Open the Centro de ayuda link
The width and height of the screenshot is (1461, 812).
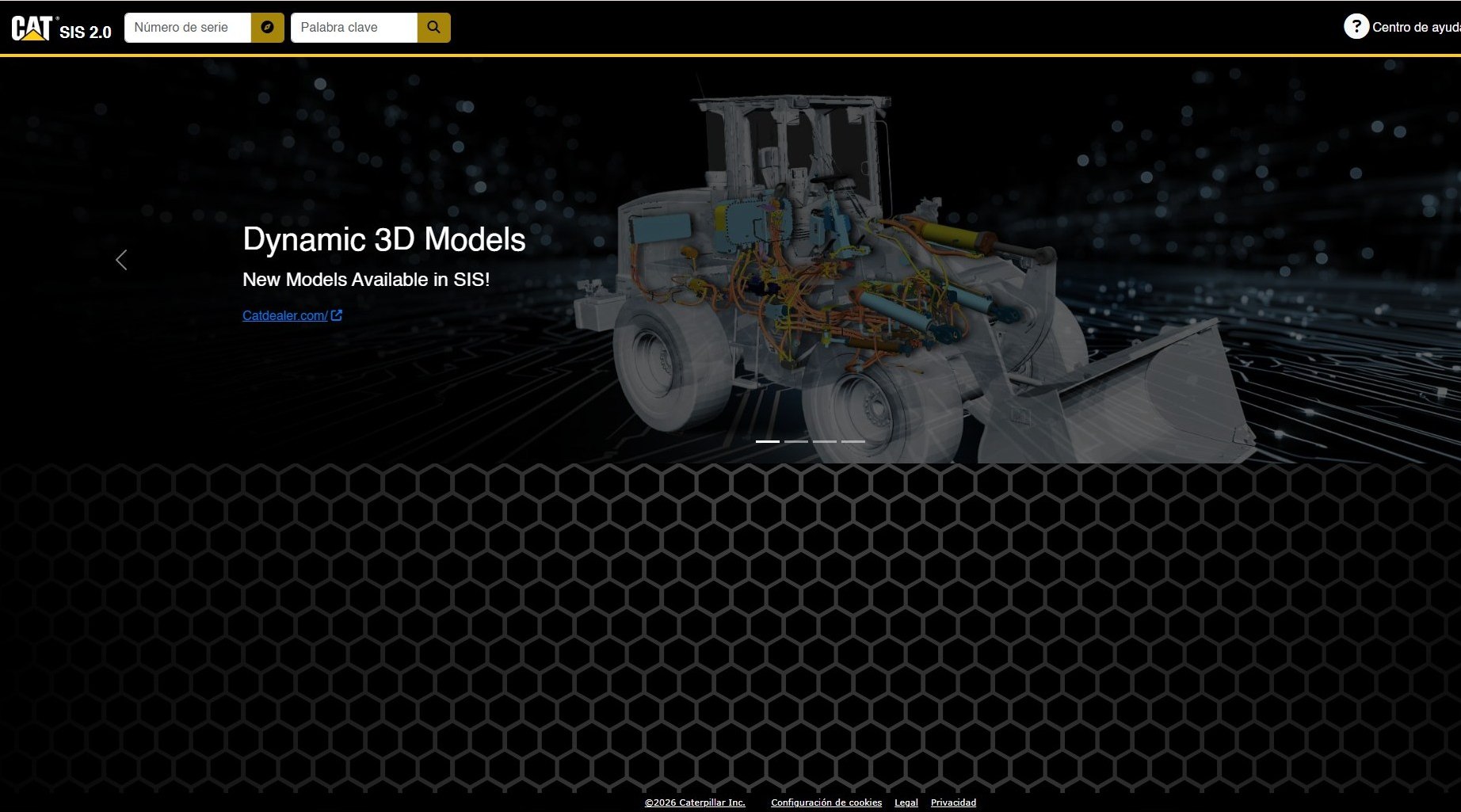tap(1415, 28)
